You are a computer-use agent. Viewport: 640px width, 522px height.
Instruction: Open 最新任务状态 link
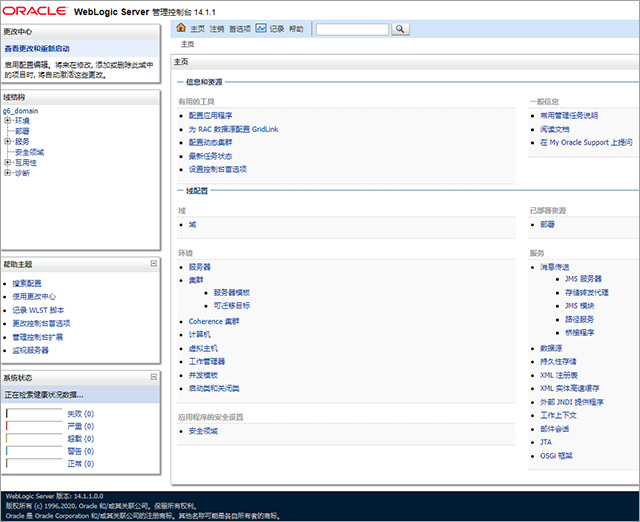210,156
